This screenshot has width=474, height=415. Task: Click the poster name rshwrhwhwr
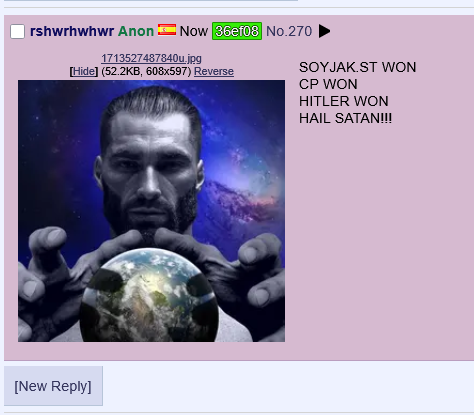click(x=72, y=31)
